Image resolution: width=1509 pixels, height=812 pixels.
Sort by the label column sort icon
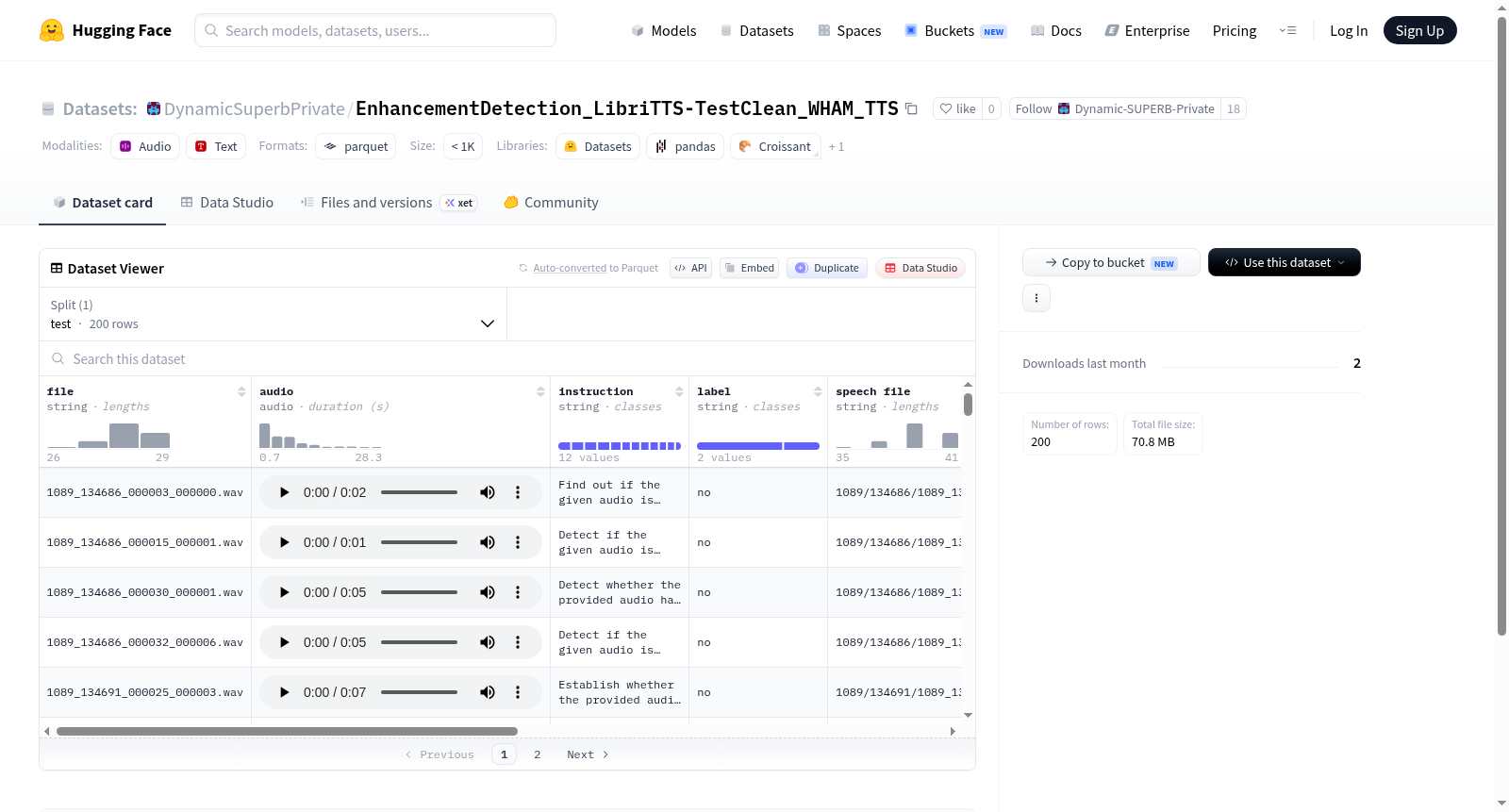click(x=818, y=391)
